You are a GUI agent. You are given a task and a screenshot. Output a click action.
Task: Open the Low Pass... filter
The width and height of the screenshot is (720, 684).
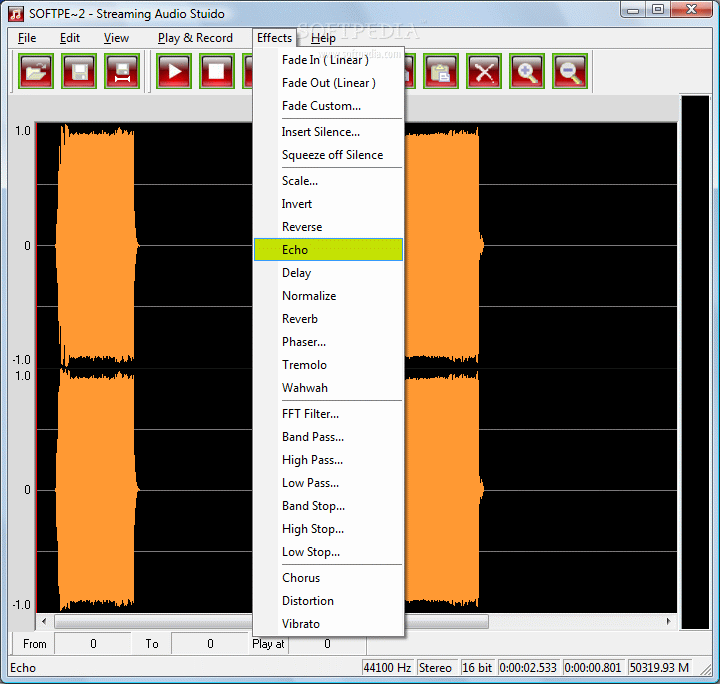click(x=328, y=483)
